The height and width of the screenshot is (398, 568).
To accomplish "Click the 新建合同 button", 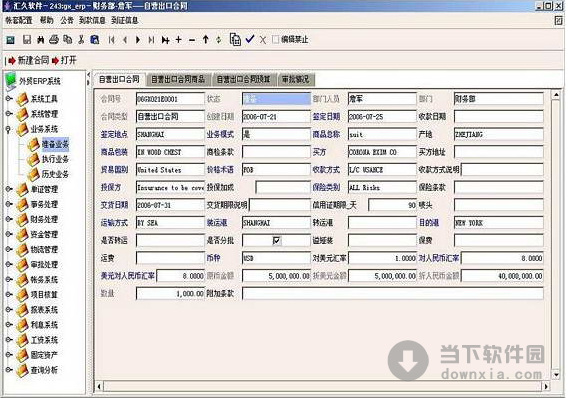I will point(29,60).
